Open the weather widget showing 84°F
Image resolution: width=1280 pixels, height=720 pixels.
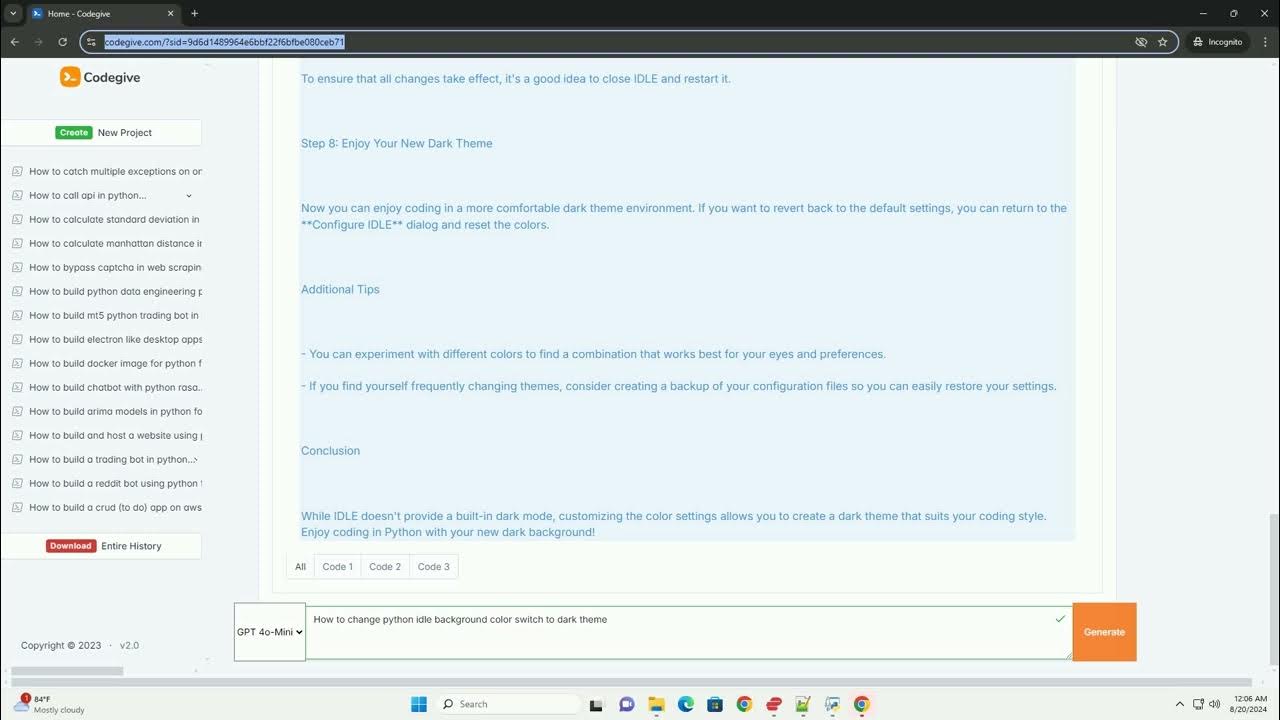pyautogui.click(x=50, y=704)
